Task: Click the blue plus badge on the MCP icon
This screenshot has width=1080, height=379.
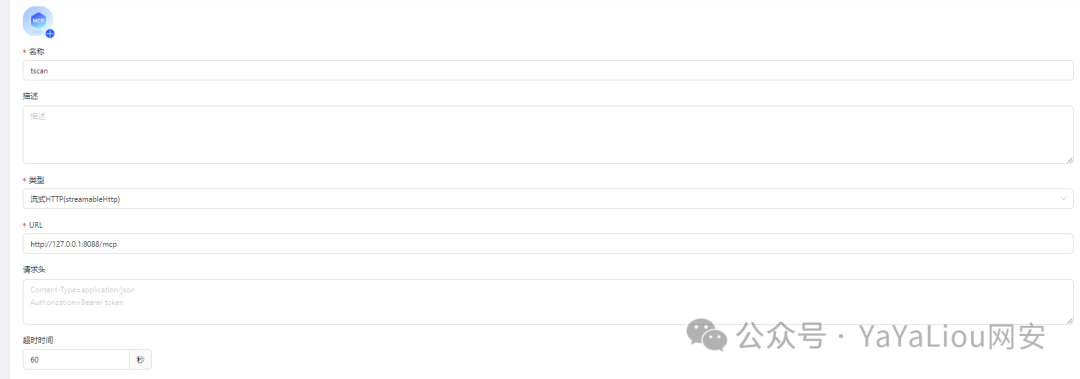Action: pos(50,33)
